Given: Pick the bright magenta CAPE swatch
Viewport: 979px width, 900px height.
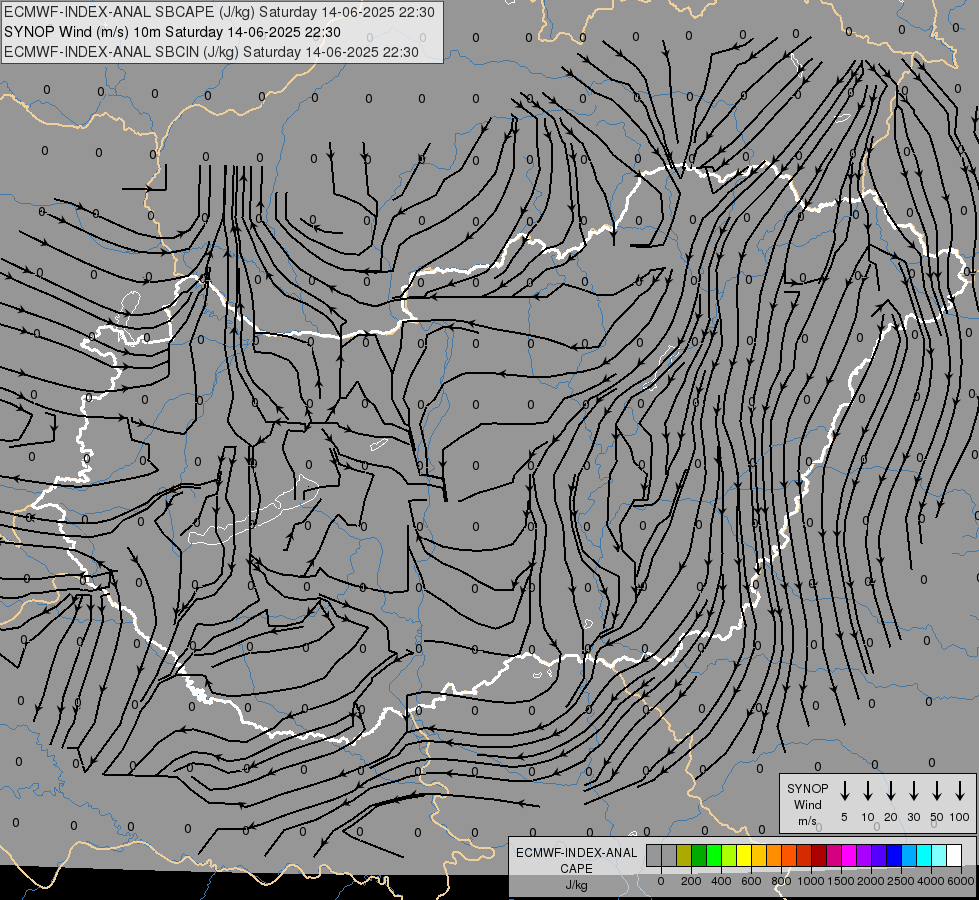Looking at the screenshot, I should [849, 856].
